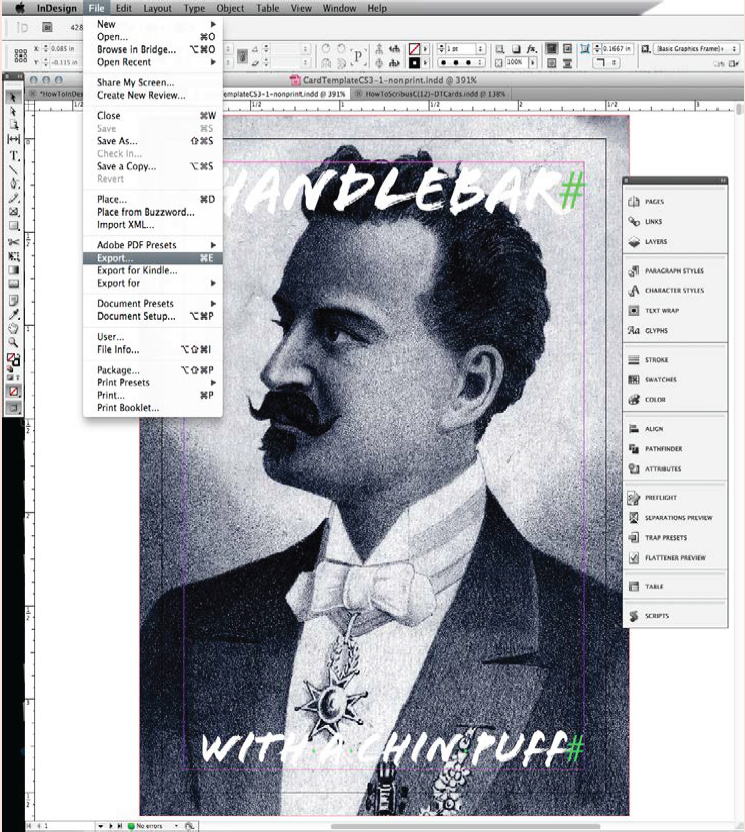Click the Export... menu item
The height and width of the screenshot is (832, 745).
coord(115,258)
